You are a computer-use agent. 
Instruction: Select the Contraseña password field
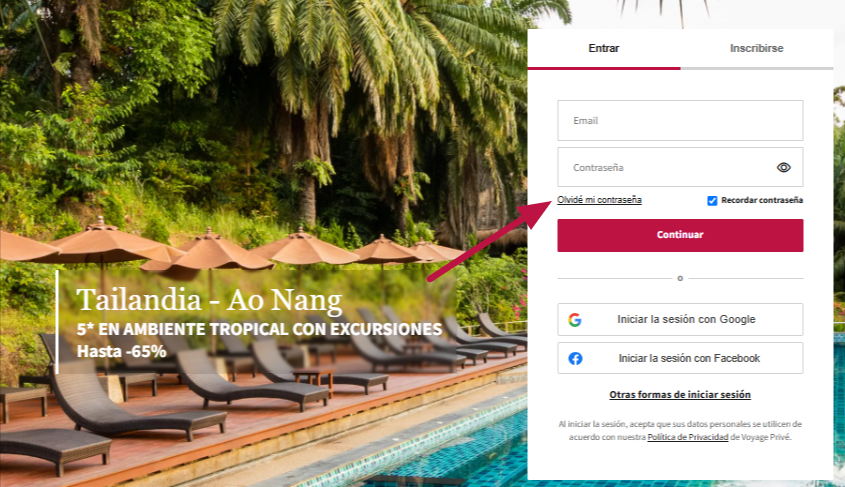coord(680,168)
